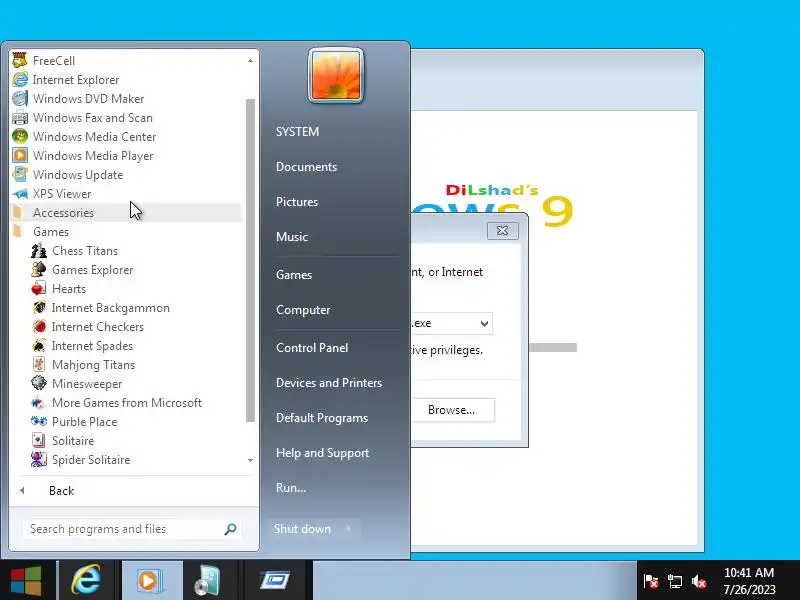This screenshot has height=600, width=800.
Task: Open Internet Explorer from the taskbar
Action: click(86, 580)
